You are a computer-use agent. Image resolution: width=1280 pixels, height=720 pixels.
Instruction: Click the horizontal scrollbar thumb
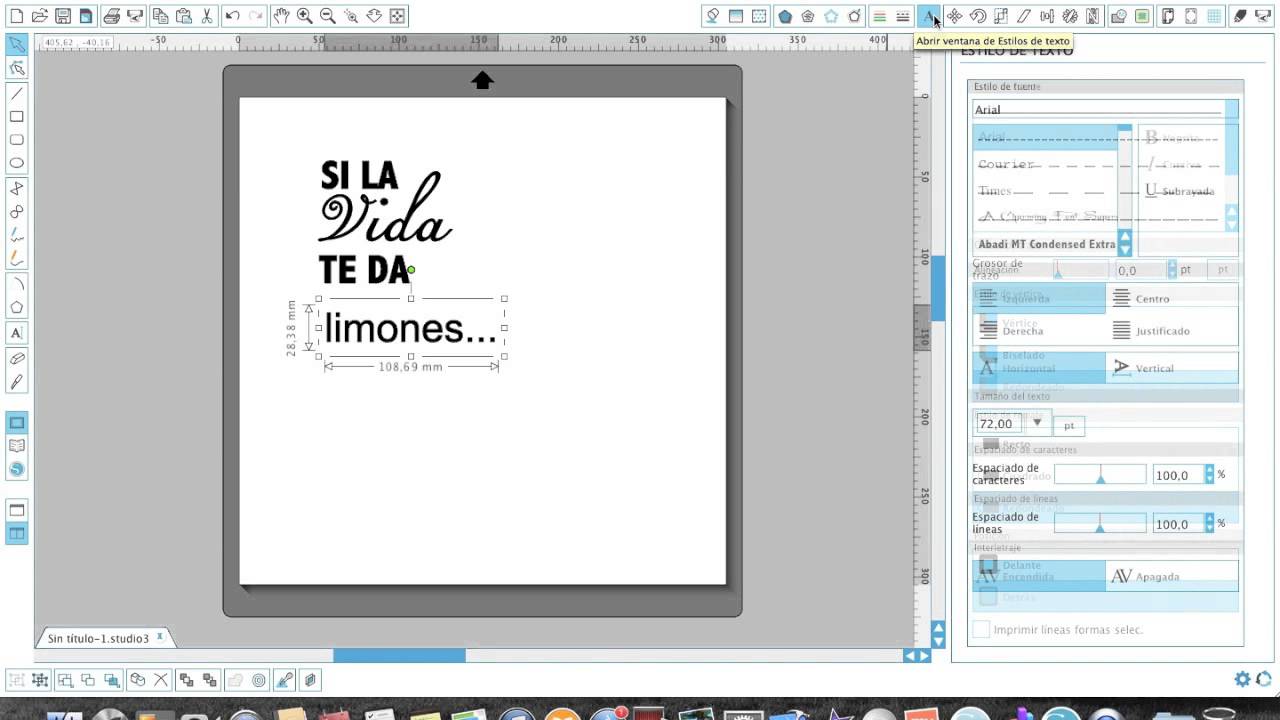tap(399, 656)
